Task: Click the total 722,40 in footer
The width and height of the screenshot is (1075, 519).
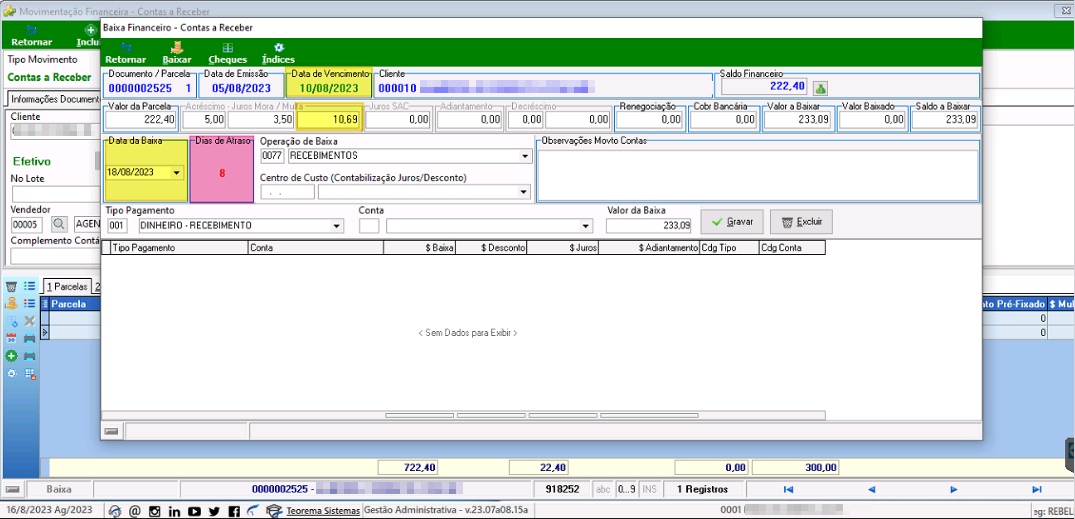Action: coord(408,468)
